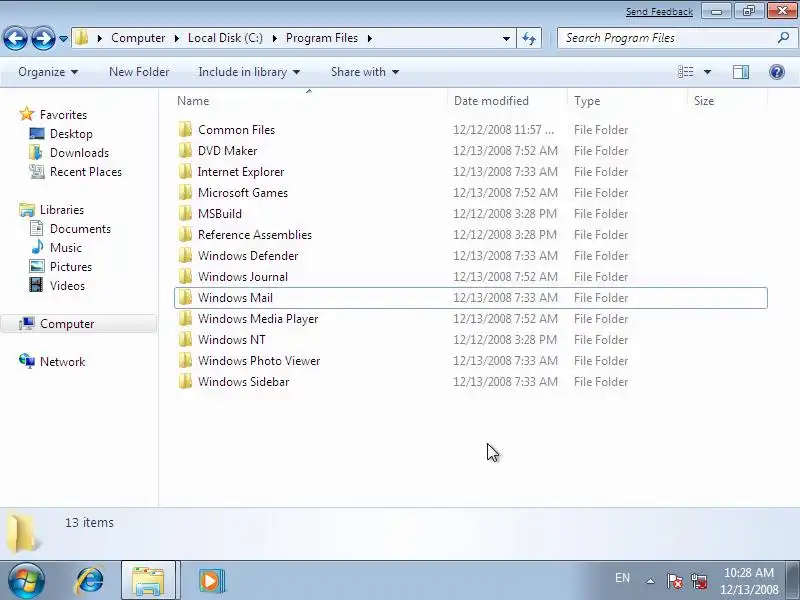This screenshot has height=600, width=800.
Task: Open the recent pages dropdown arrow
Action: point(63,39)
